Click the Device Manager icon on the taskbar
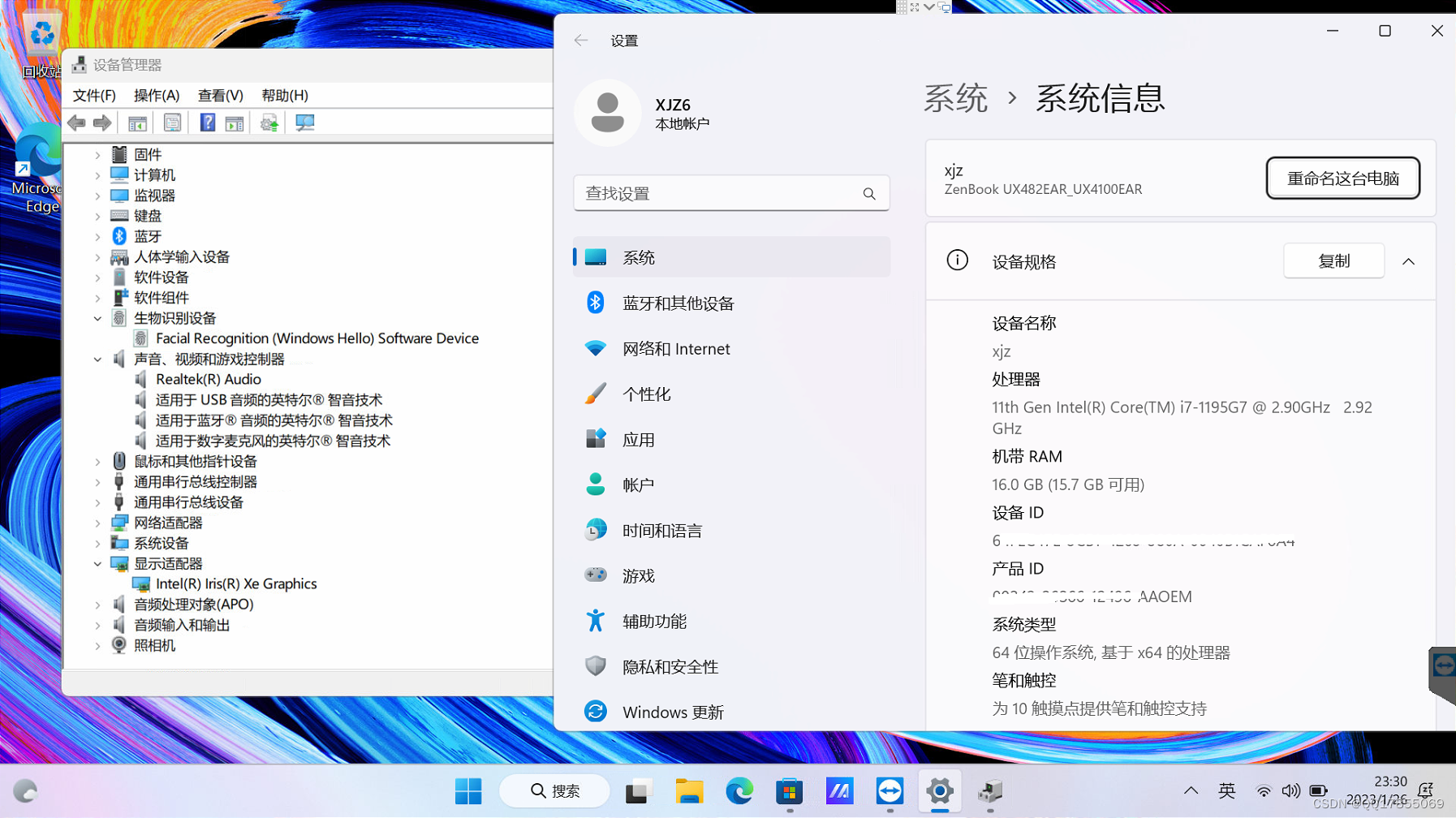1456x818 pixels. (990, 790)
